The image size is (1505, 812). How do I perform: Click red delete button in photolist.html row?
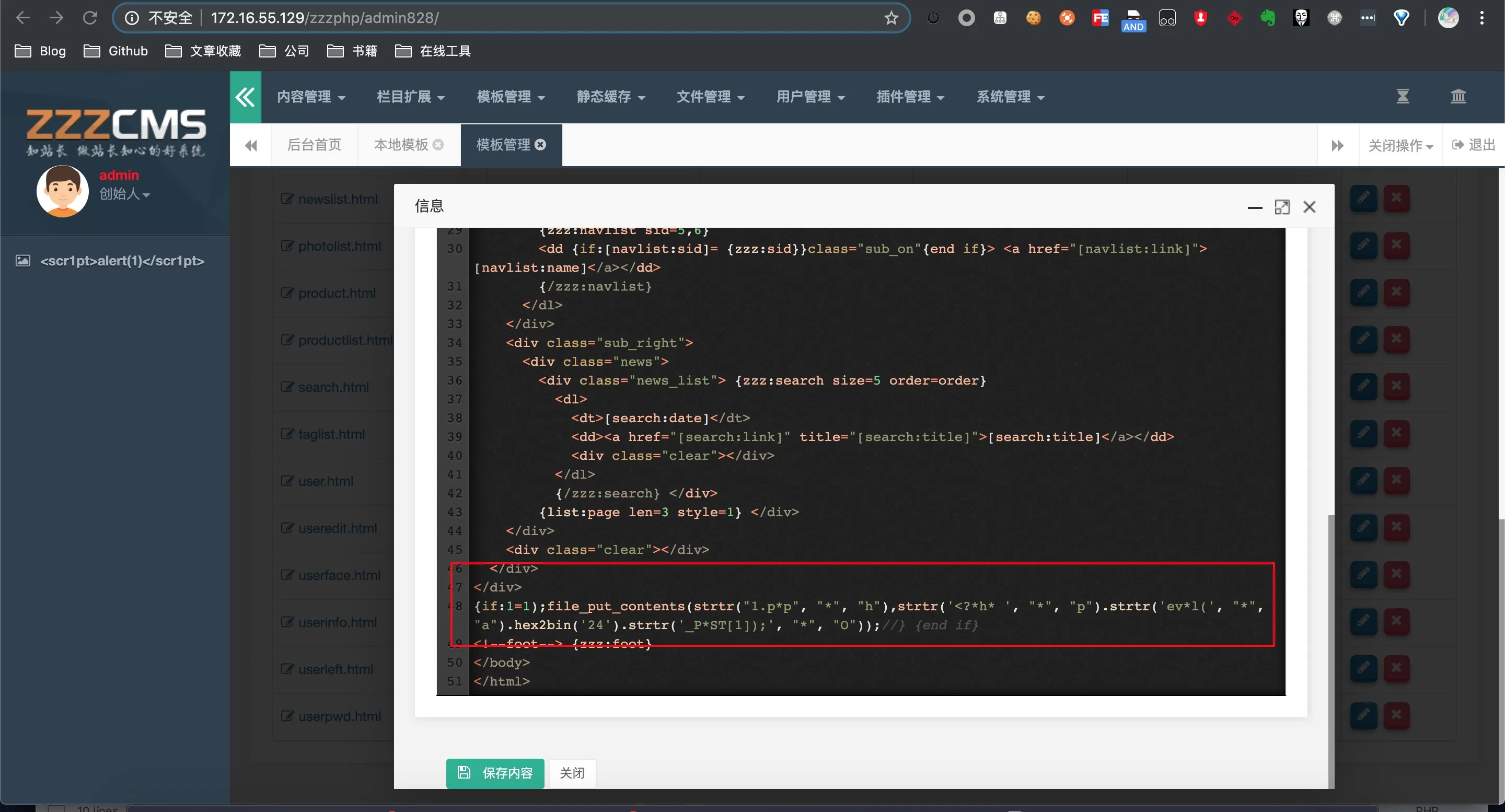coord(1396,246)
